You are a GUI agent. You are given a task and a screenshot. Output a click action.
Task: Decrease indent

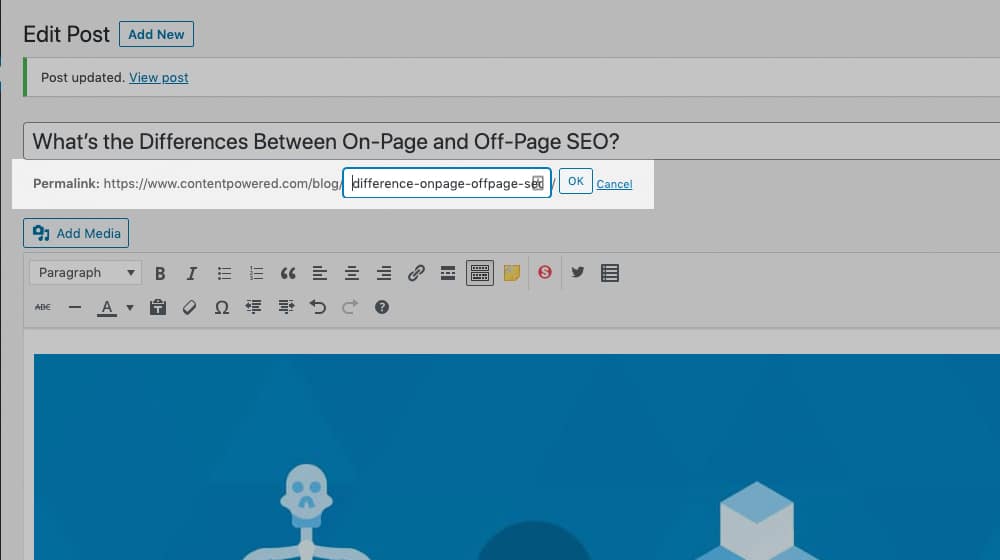click(253, 307)
